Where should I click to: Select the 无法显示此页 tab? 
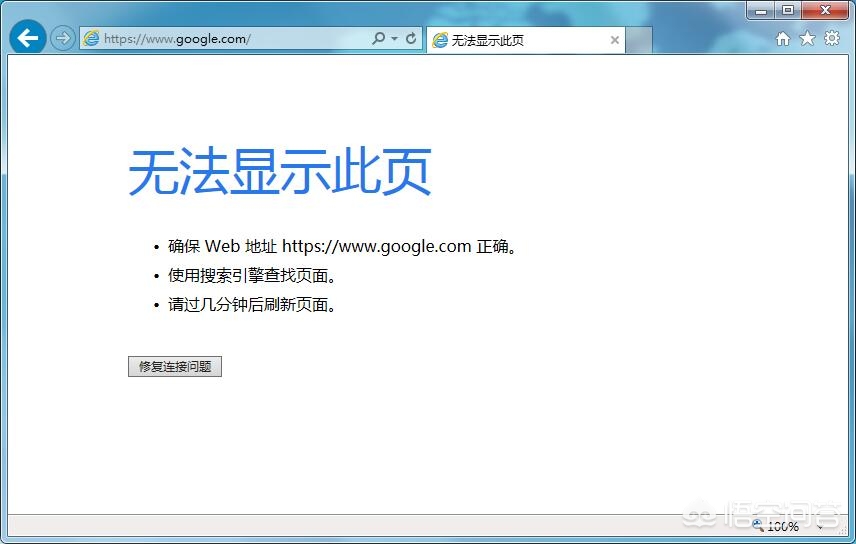coord(526,40)
